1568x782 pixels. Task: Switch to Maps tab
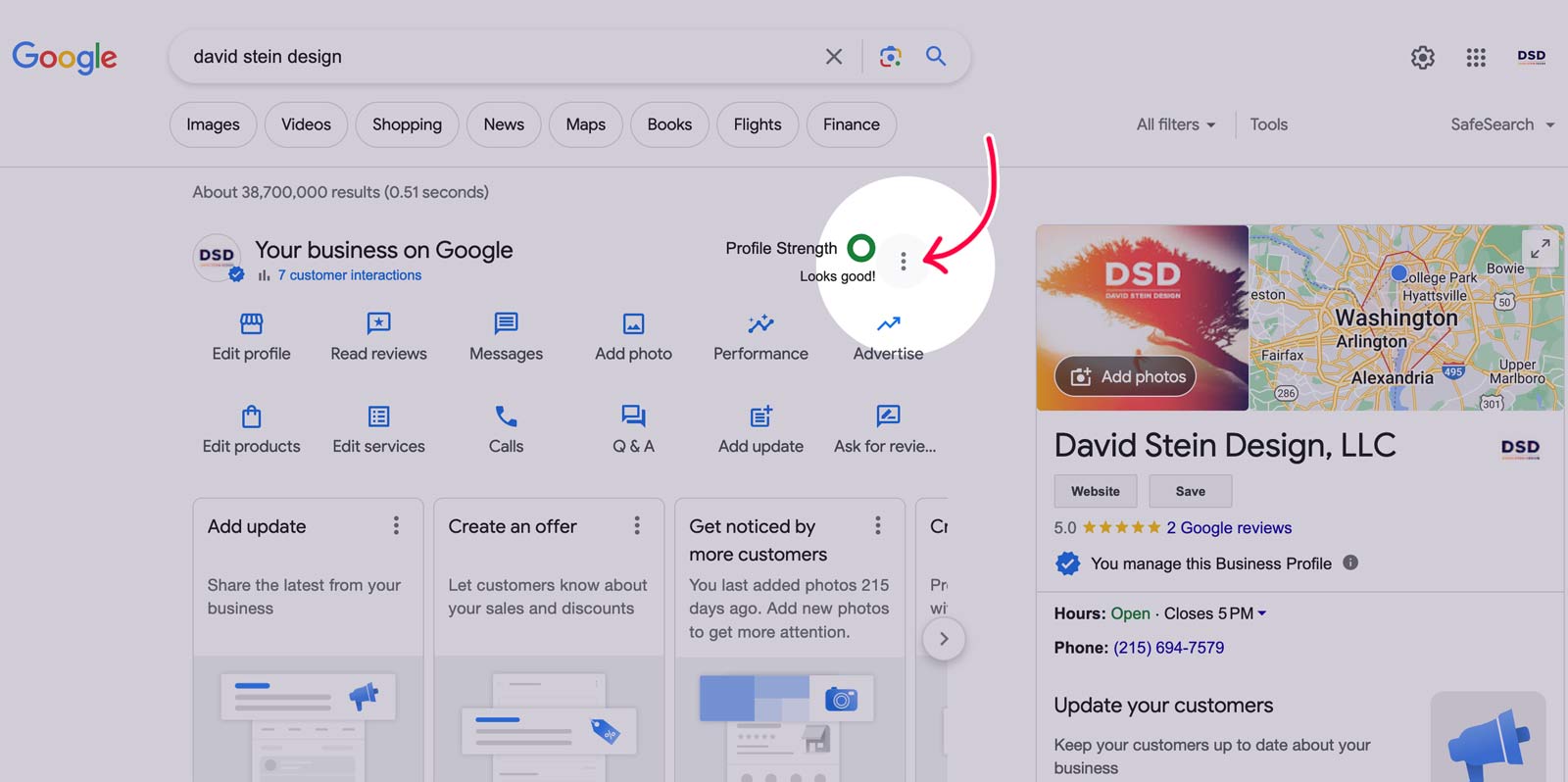pyautogui.click(x=585, y=124)
